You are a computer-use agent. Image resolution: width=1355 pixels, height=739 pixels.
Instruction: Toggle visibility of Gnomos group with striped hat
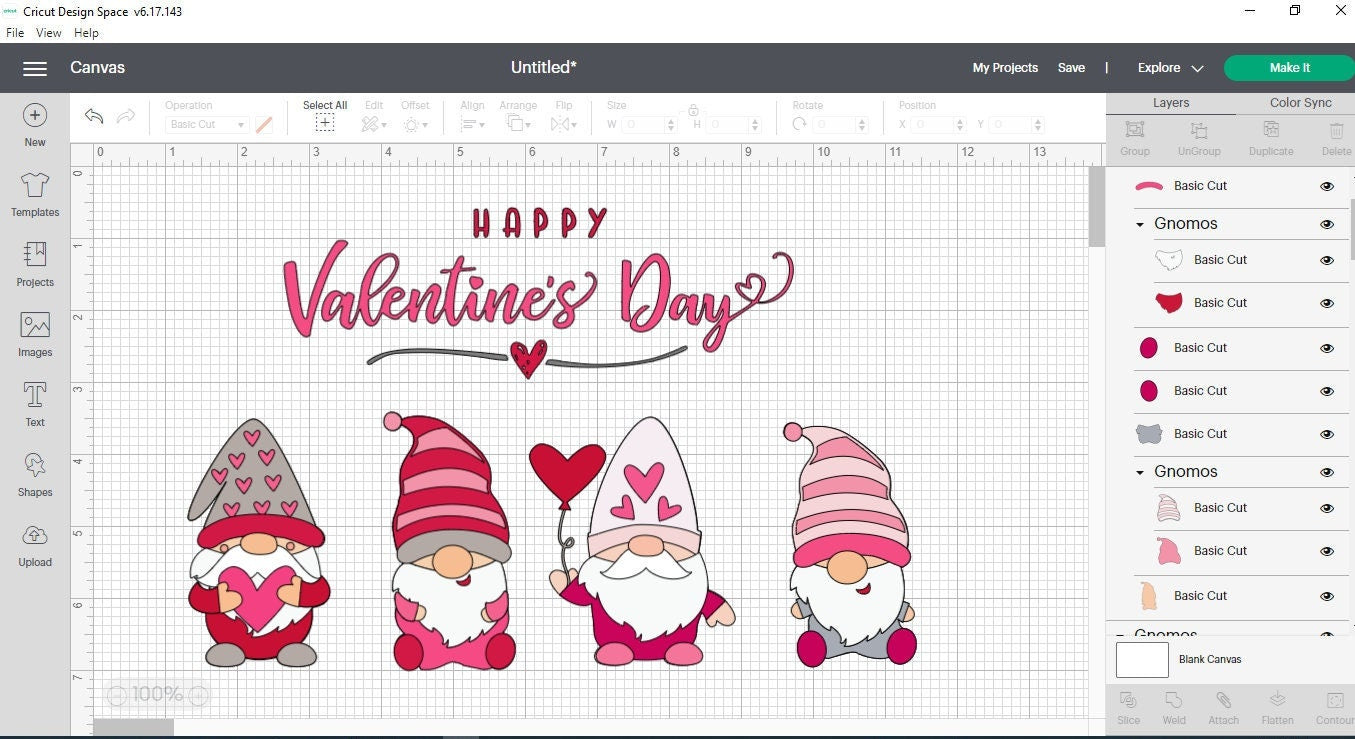tap(1327, 472)
